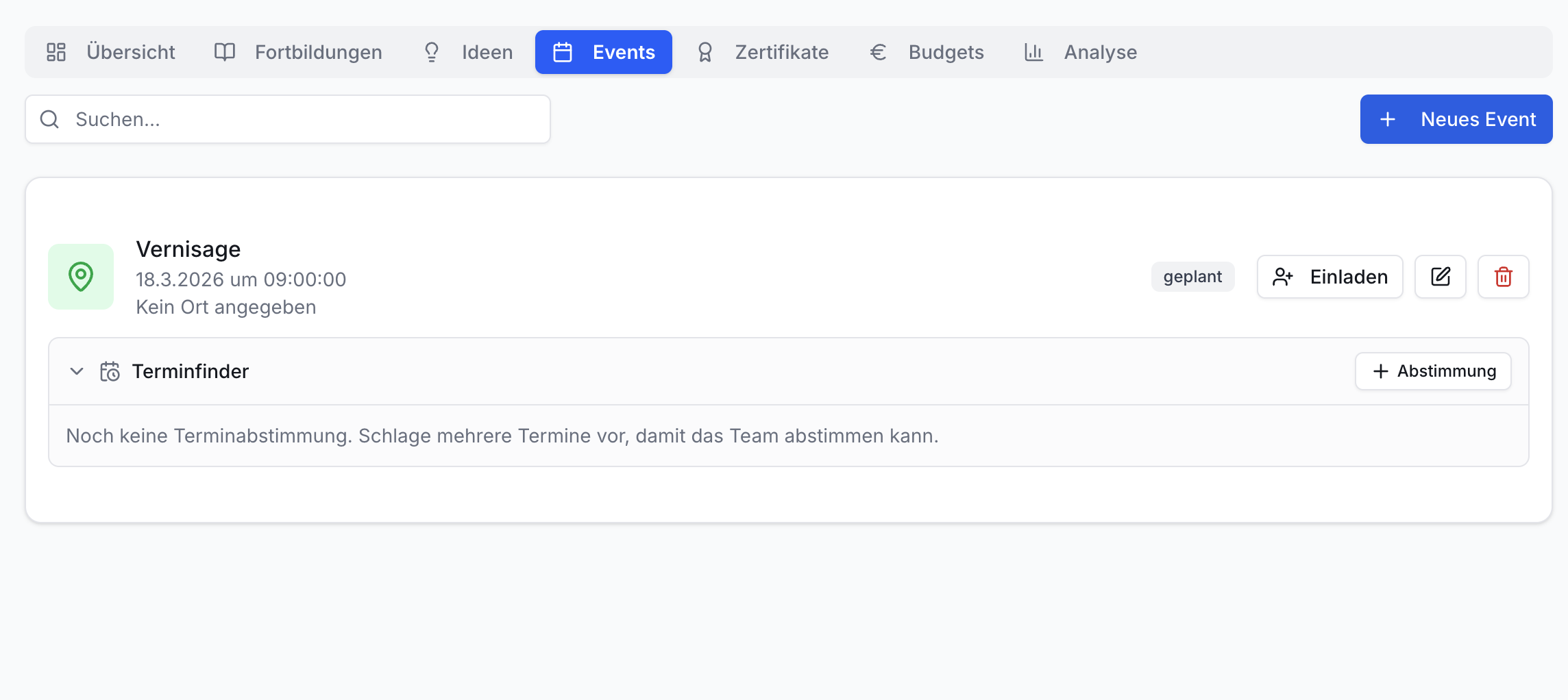The width and height of the screenshot is (1568, 700).
Task: Select the Events tab
Action: pos(604,52)
